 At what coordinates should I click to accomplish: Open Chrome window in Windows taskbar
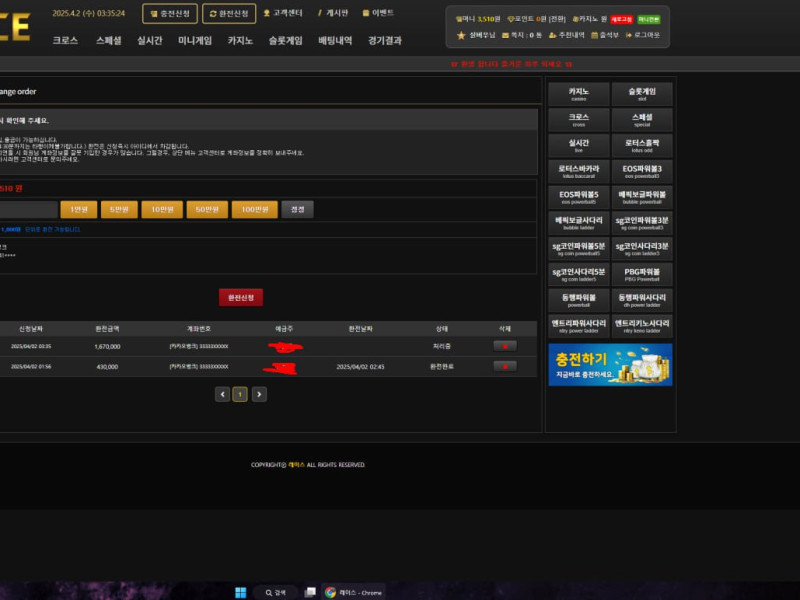pyautogui.click(x=353, y=592)
